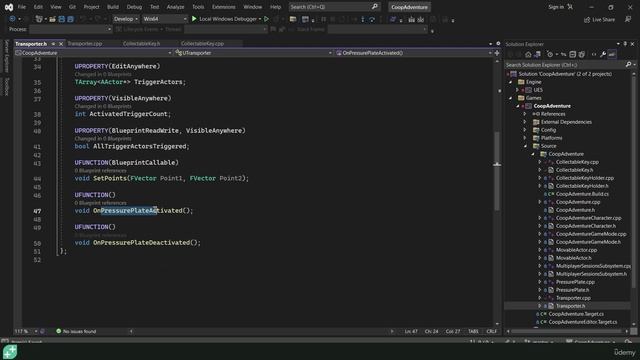Image resolution: width=640 pixels, height=360 pixels.
Task: Click the feedback icon beside Live Share
Action: click(628, 20)
